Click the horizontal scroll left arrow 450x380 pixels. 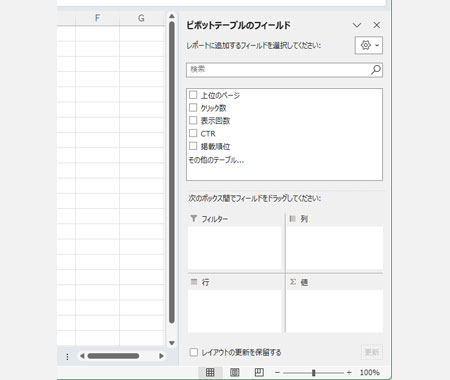pyautogui.click(x=82, y=356)
